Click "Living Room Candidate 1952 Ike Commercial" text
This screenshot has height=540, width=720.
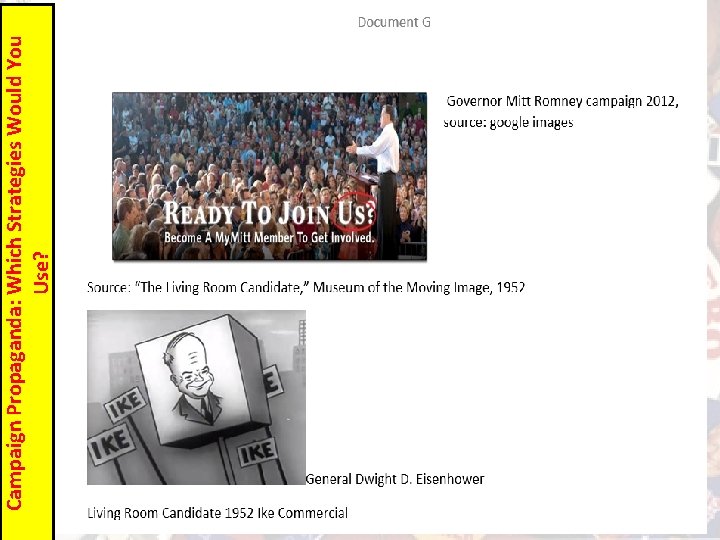click(x=218, y=512)
